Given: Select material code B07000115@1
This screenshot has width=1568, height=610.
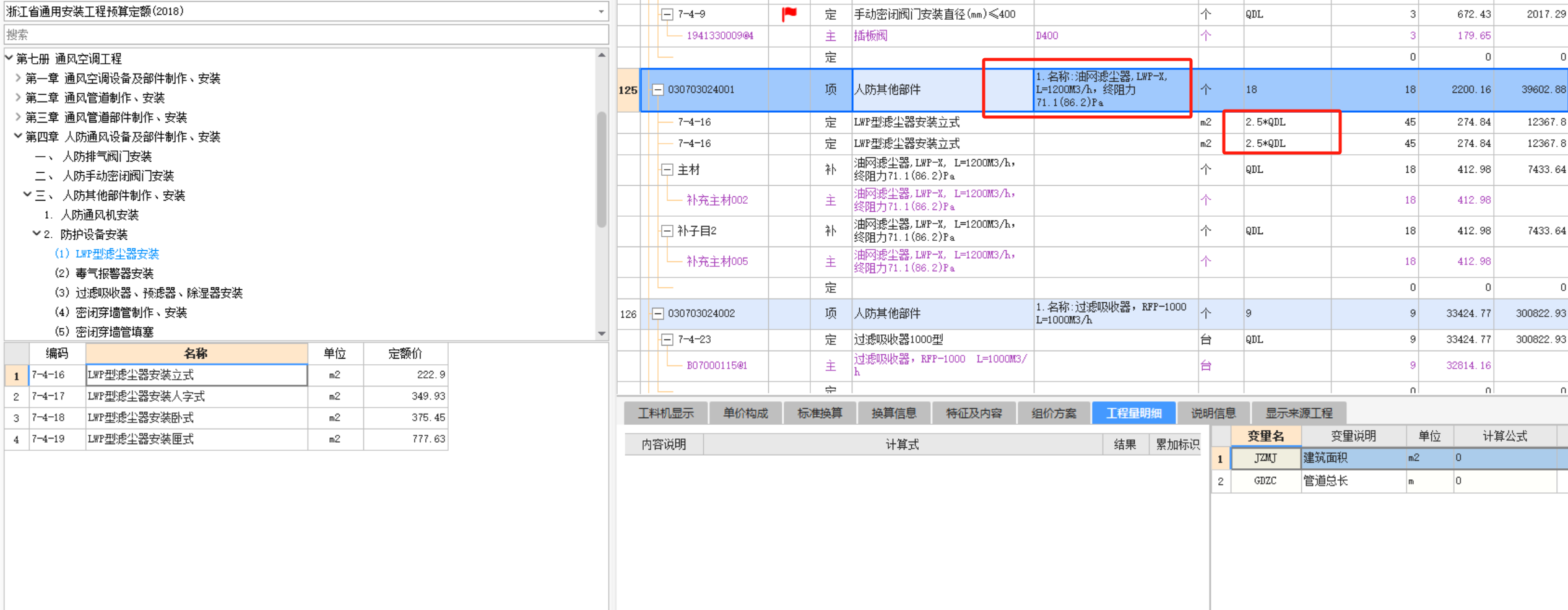Looking at the screenshot, I should point(717,365).
